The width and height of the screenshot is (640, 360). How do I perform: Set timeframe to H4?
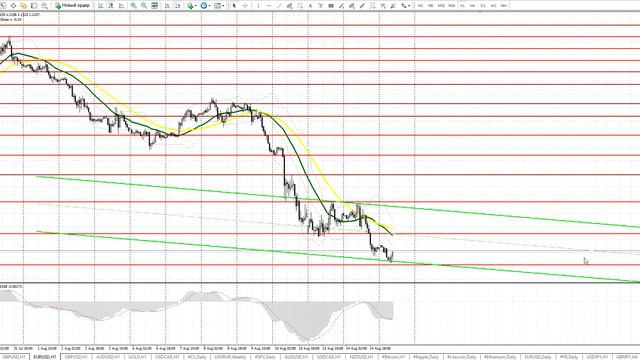[x=473, y=6]
